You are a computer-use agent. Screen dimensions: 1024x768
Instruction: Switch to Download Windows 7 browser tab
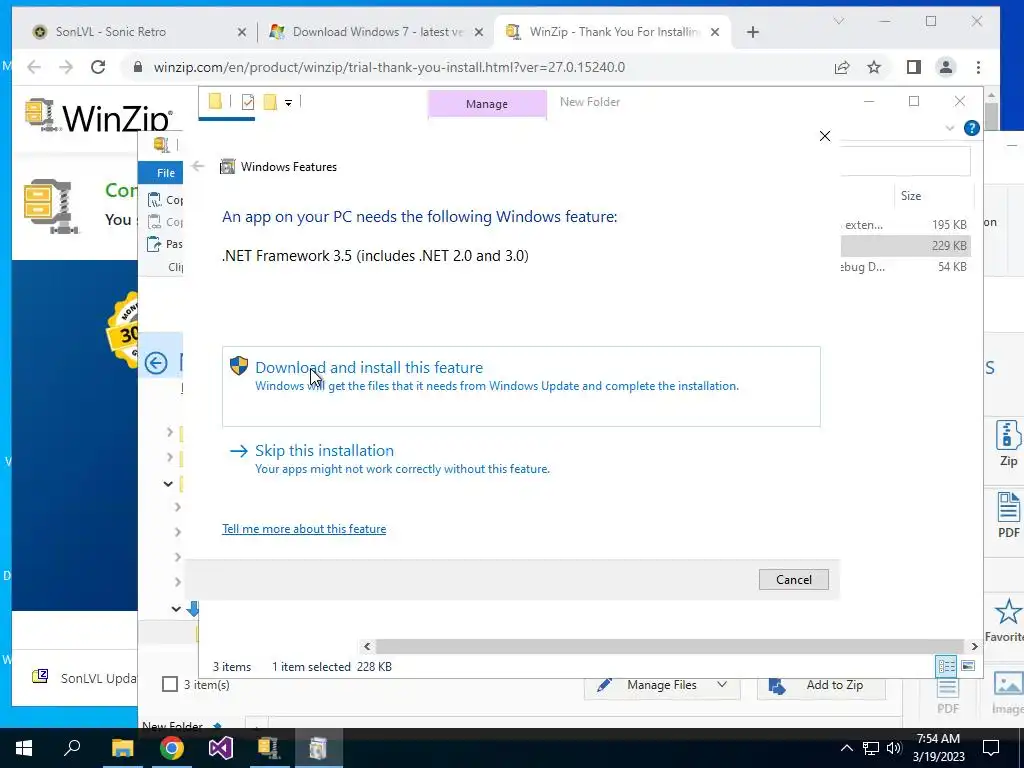377,31
